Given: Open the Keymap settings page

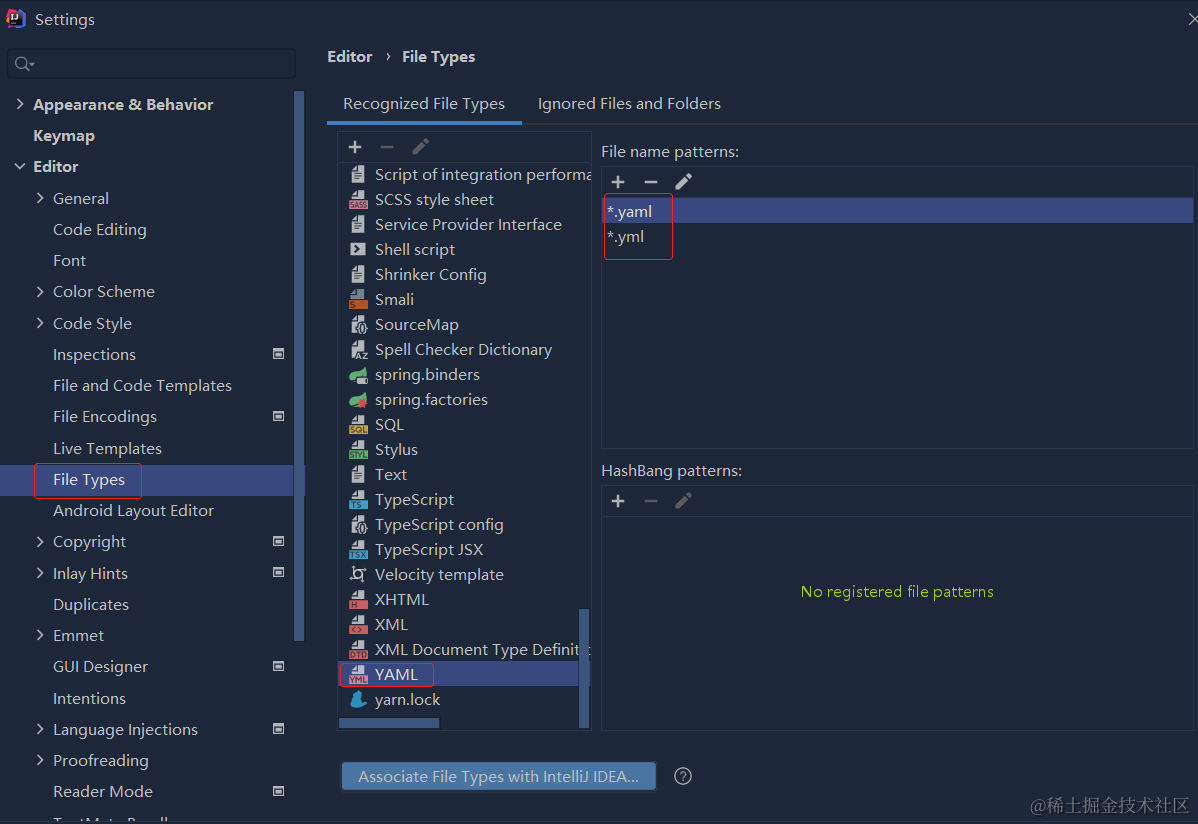Looking at the screenshot, I should [x=64, y=135].
